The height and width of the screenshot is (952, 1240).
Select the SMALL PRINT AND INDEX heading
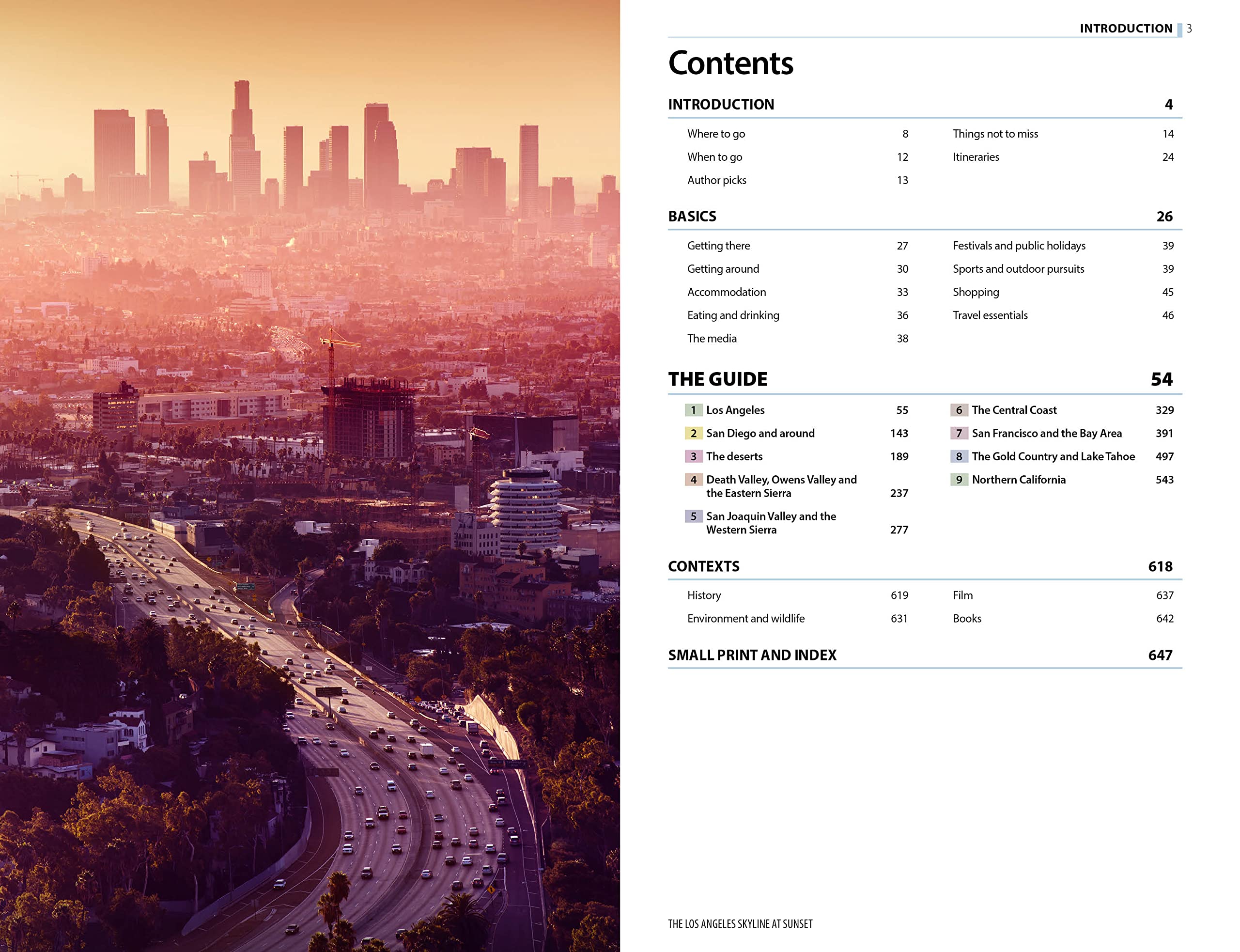752,655
